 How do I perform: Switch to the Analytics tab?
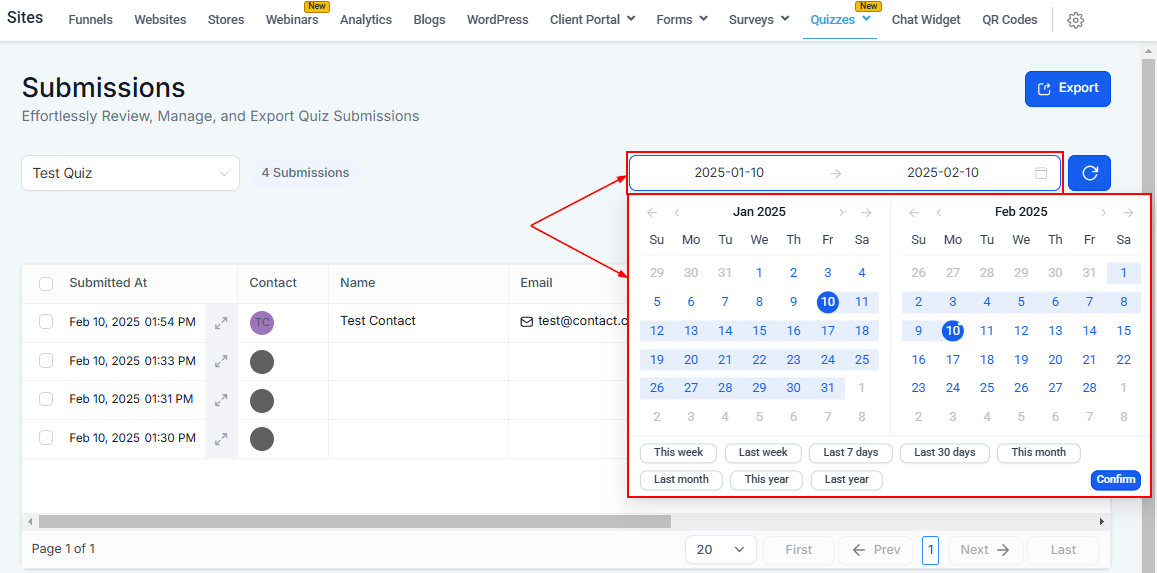366,20
